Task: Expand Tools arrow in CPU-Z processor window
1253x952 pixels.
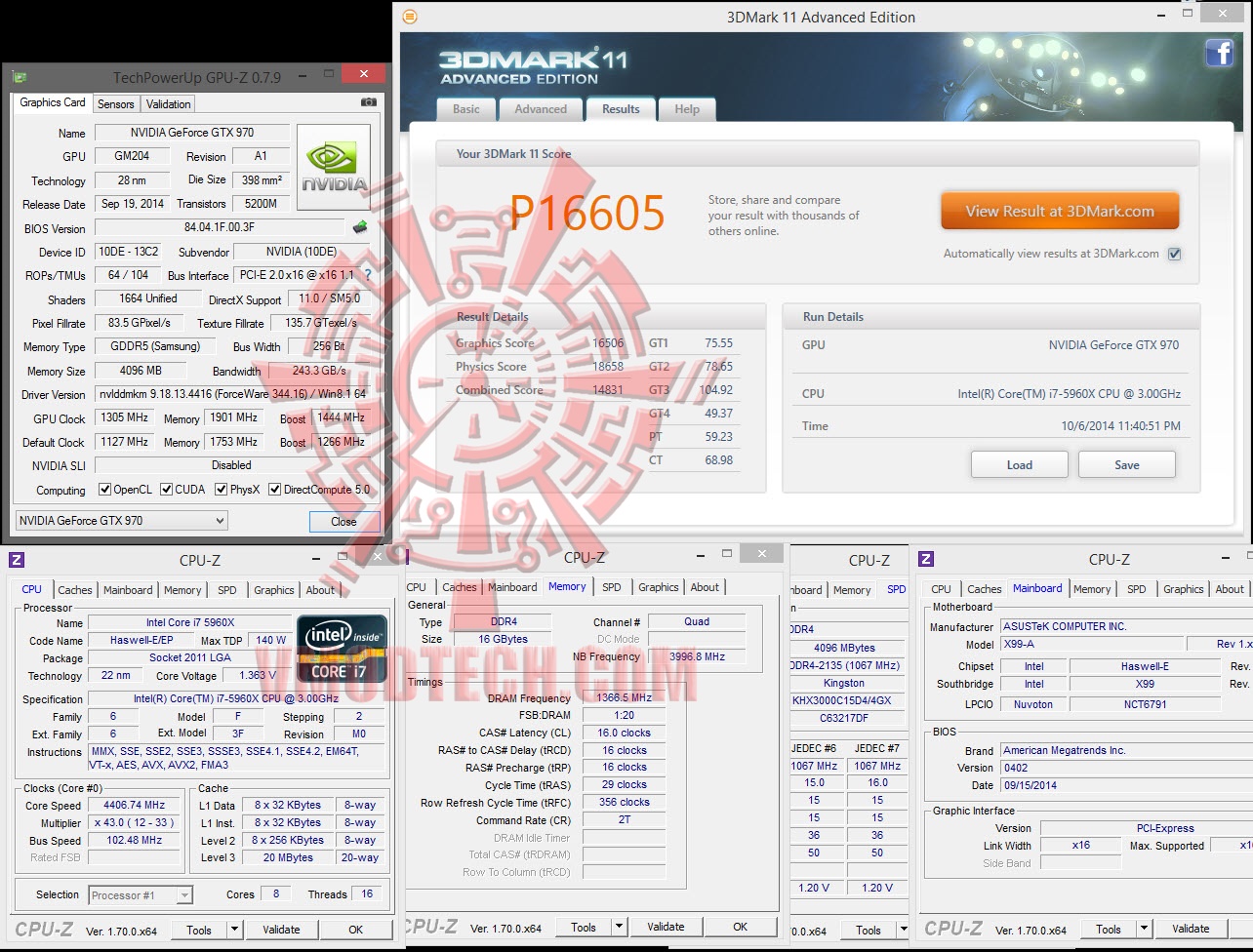Action: coord(234,930)
